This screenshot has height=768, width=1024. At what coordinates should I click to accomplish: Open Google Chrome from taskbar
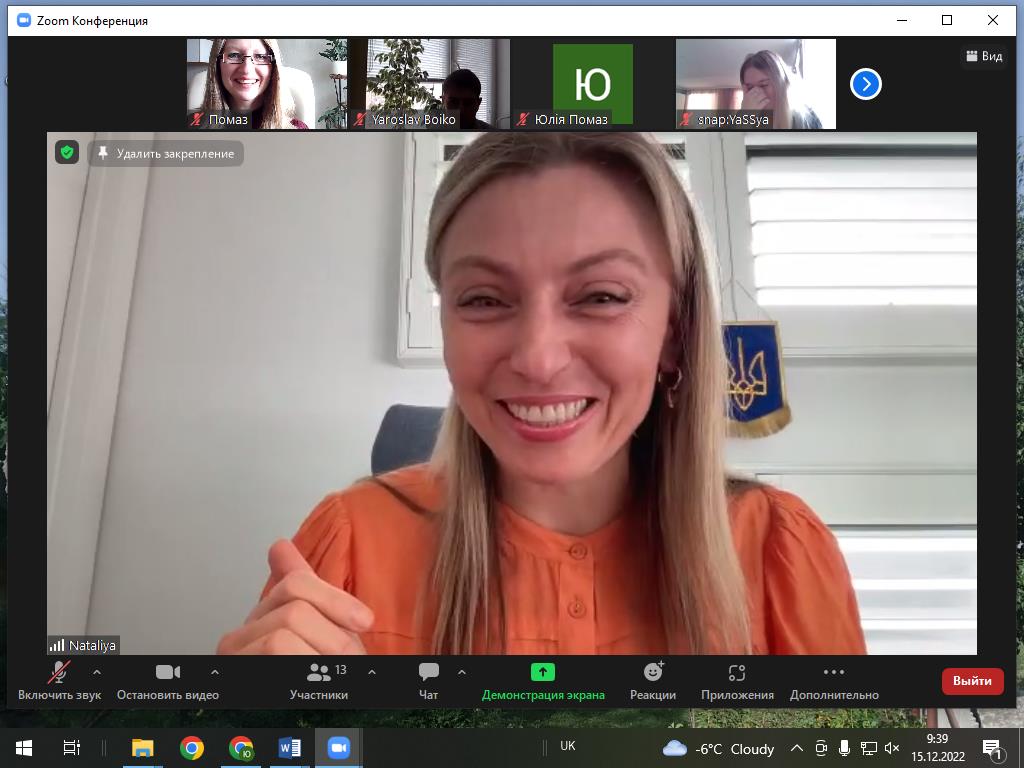point(191,748)
